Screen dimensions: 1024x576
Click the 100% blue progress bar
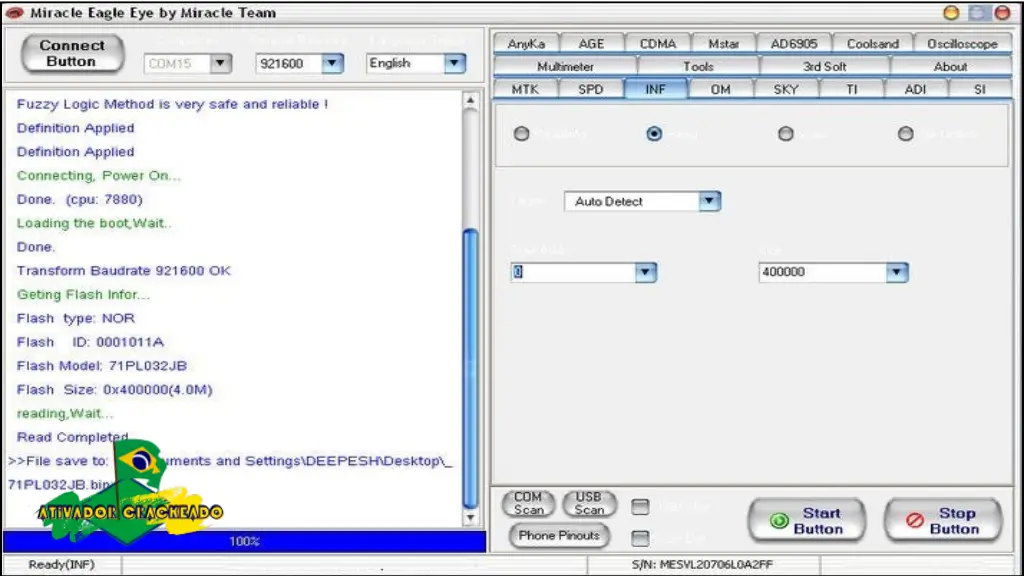click(x=244, y=541)
